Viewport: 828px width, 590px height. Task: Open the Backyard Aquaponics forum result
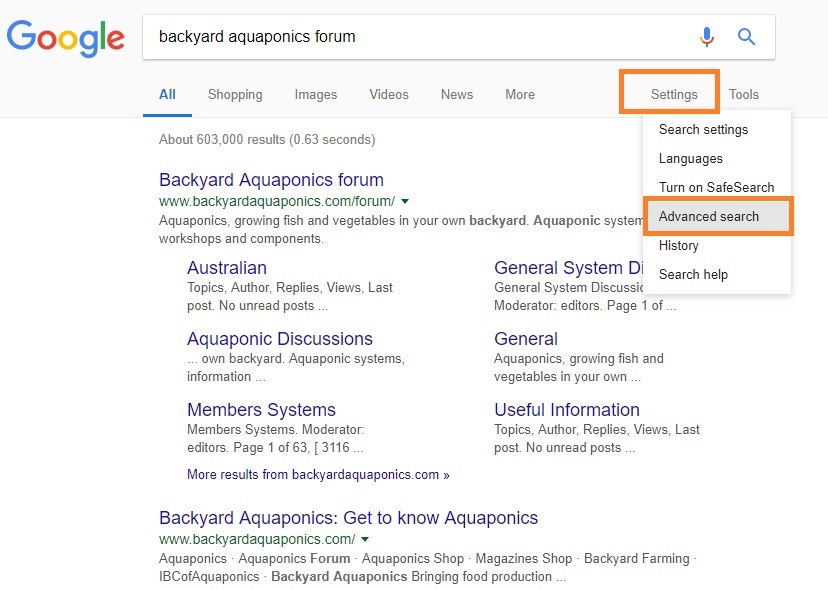[x=270, y=180]
